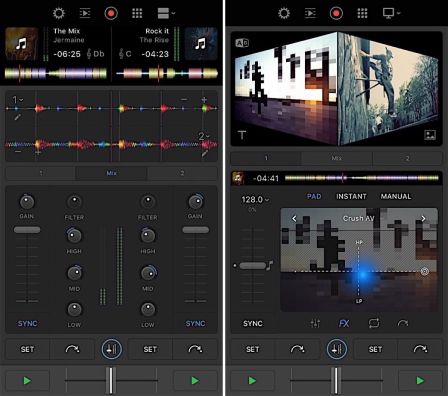Click right jump-to-cue arrow in left screen
Viewport: 448px width, 396px height.
tap(195, 349)
